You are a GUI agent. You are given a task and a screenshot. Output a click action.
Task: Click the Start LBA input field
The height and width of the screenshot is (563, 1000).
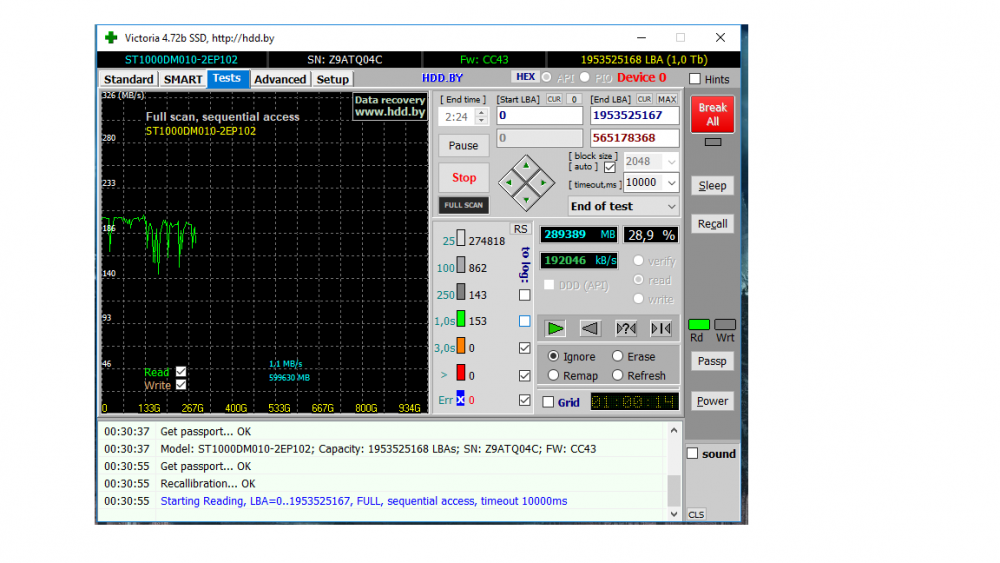pyautogui.click(x=539, y=116)
